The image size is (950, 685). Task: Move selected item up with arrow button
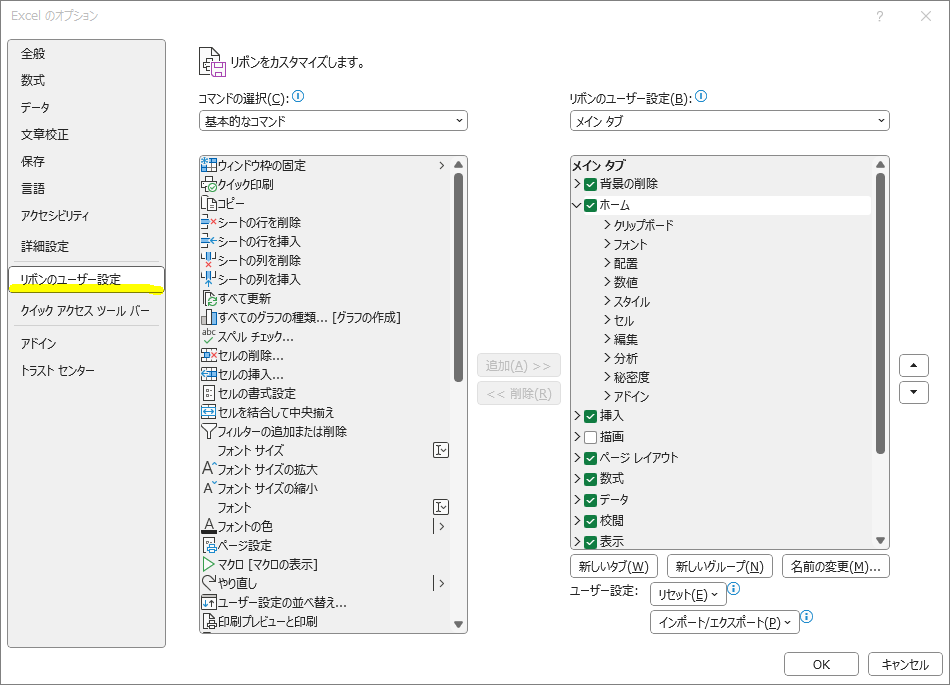point(914,365)
